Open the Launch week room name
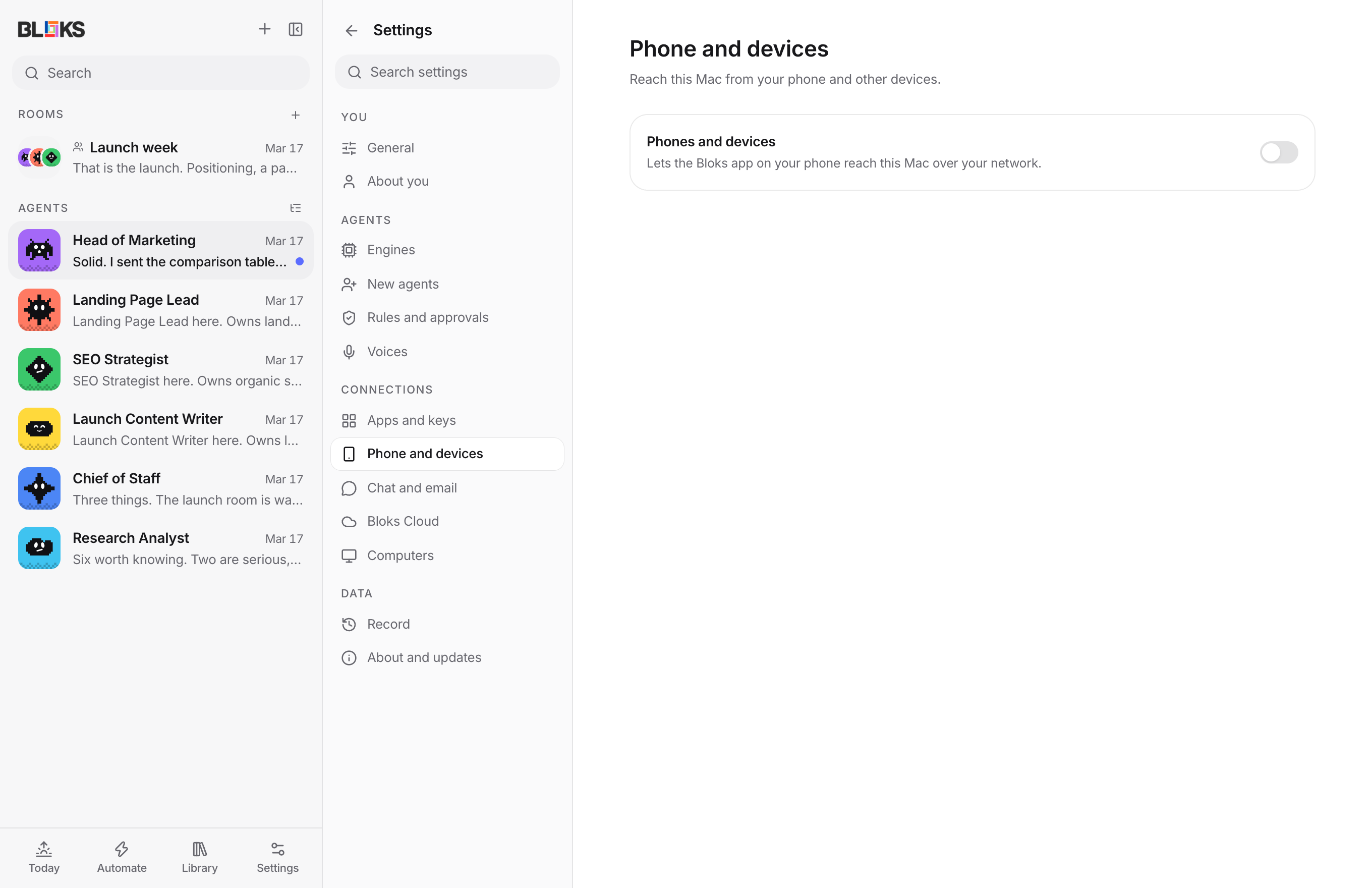Image resolution: width=1372 pixels, height=888 pixels. tap(133, 148)
